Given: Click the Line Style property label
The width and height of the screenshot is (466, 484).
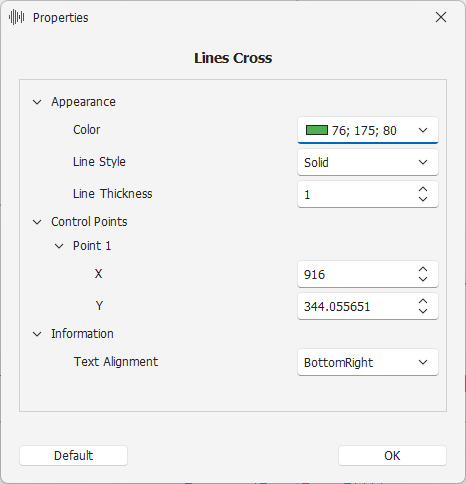Looking at the screenshot, I should pos(99,162).
